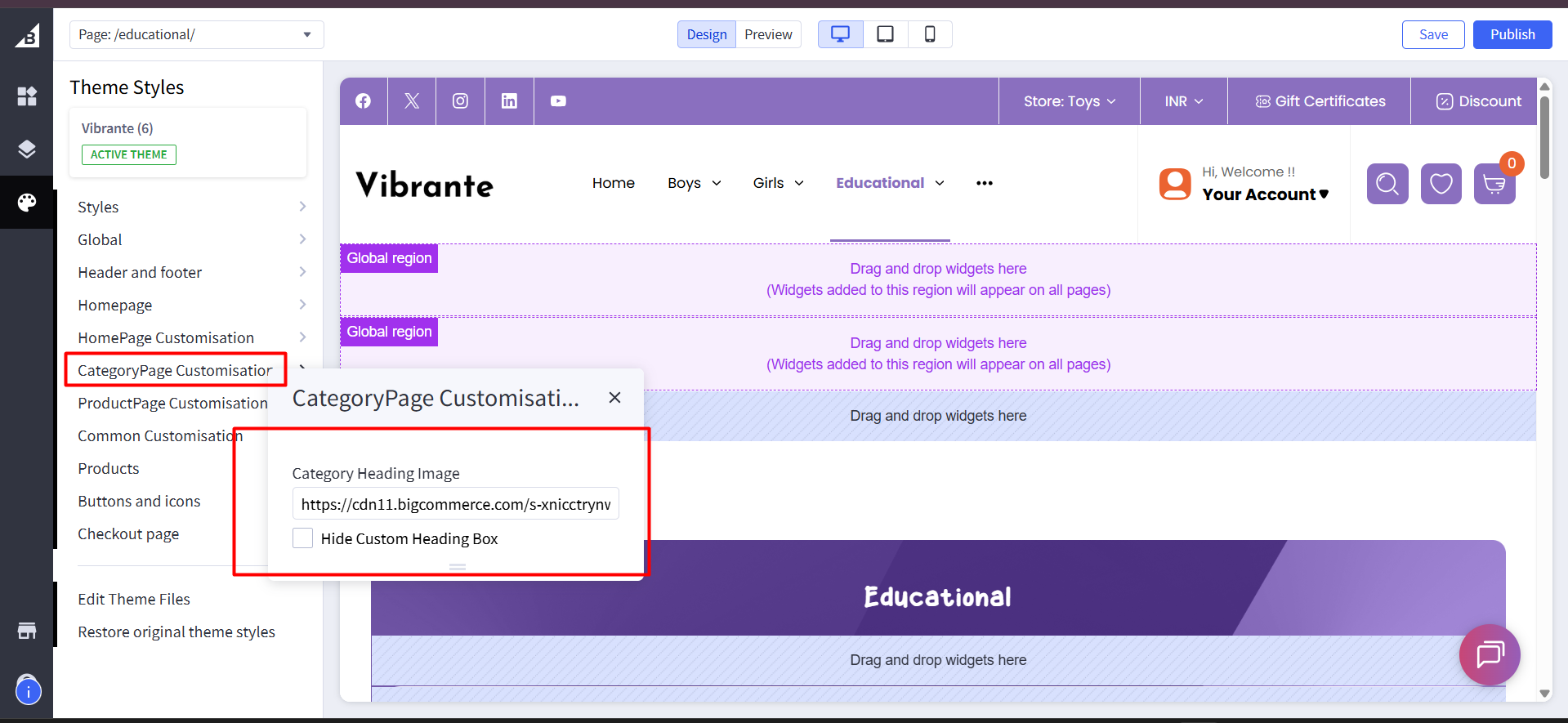
Task: Expand the Girls navigation menu
Action: 779,183
